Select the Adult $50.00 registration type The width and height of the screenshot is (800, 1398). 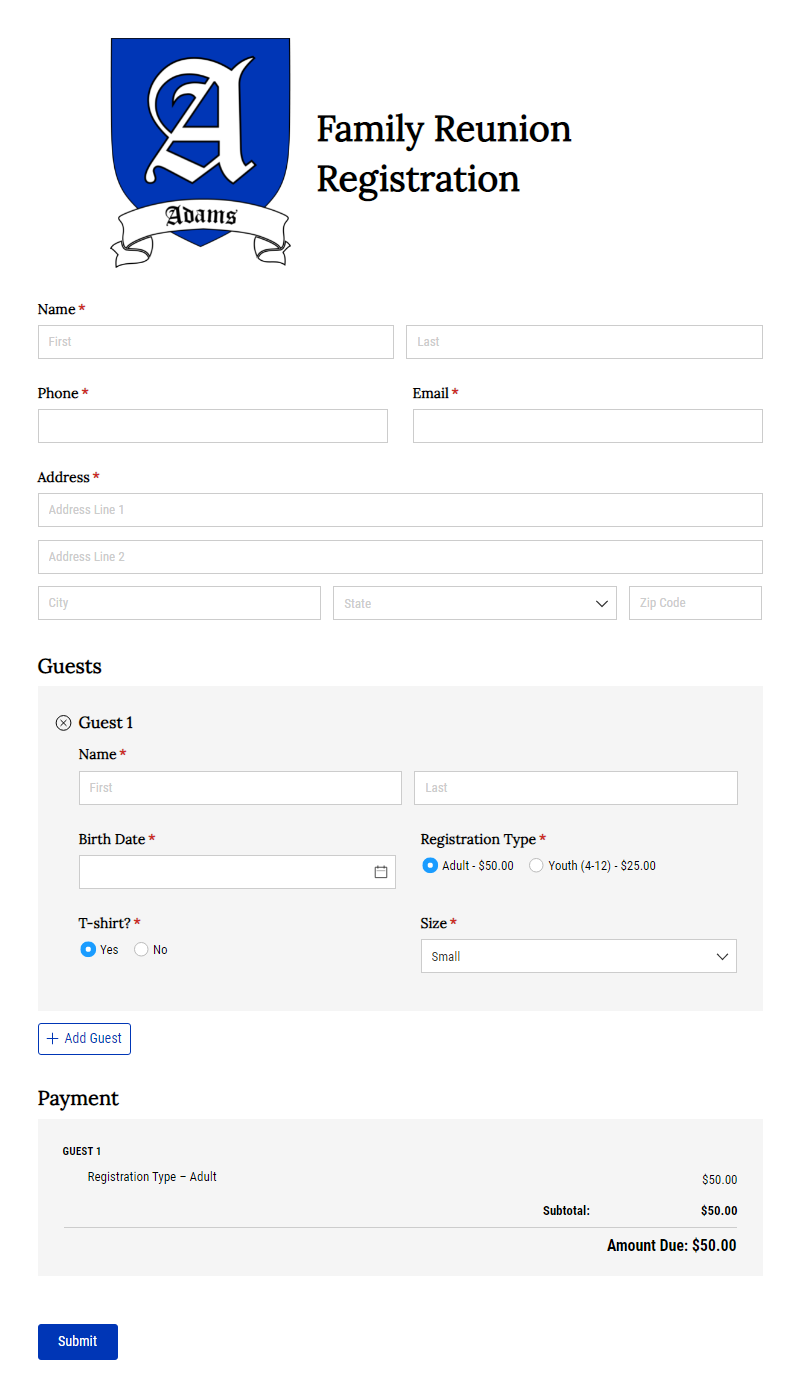(x=430, y=865)
